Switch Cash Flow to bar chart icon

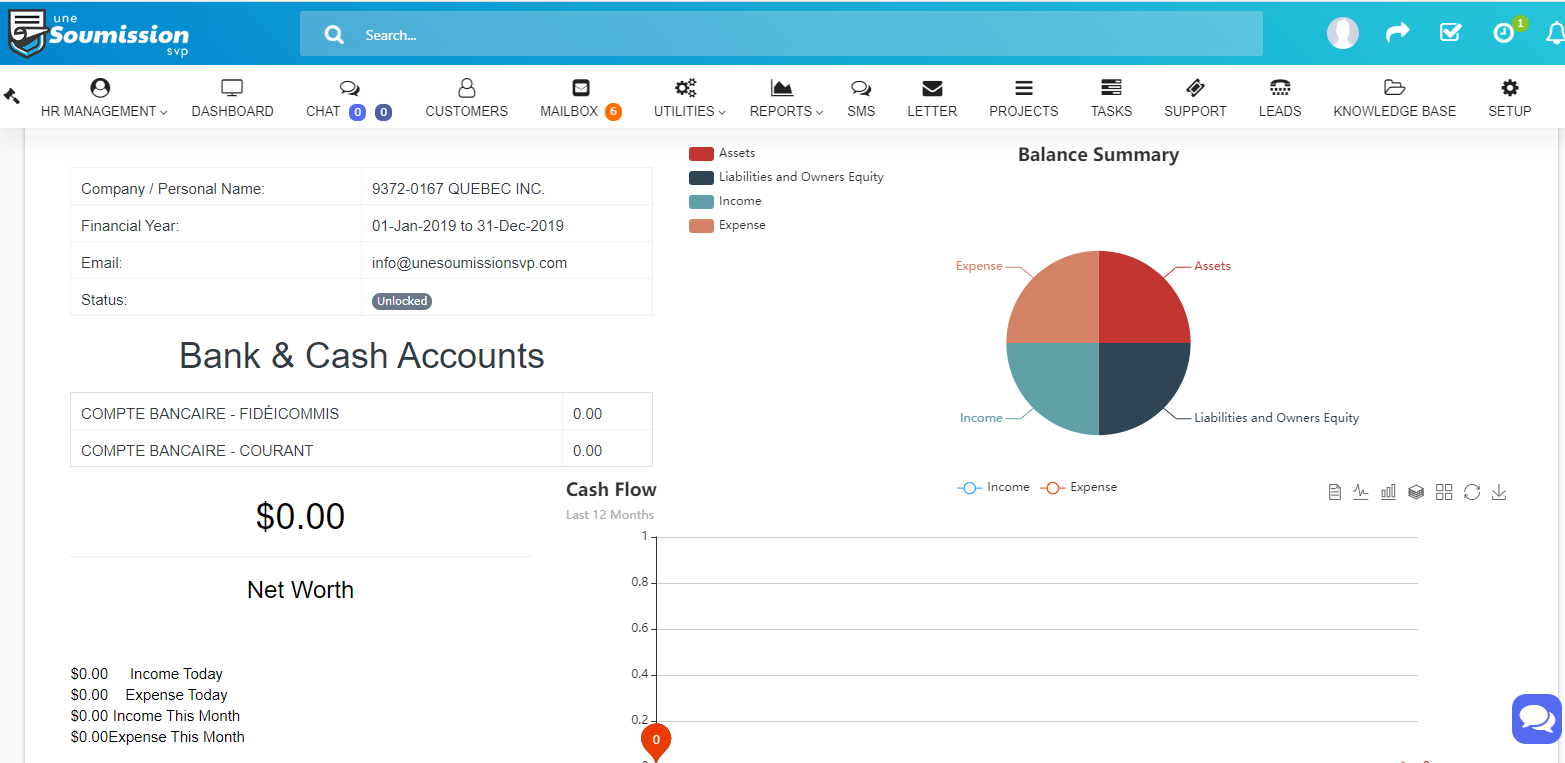[1388, 492]
